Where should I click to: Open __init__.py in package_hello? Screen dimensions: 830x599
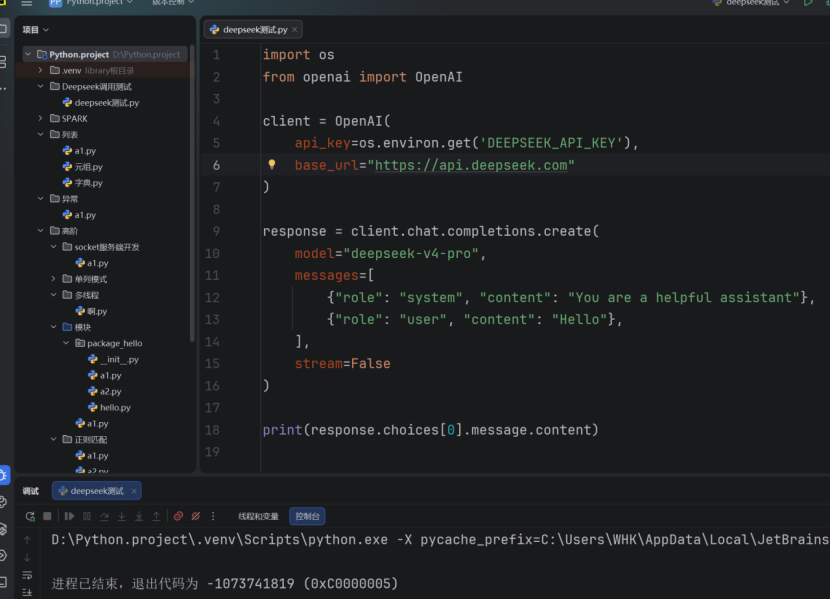(x=113, y=359)
